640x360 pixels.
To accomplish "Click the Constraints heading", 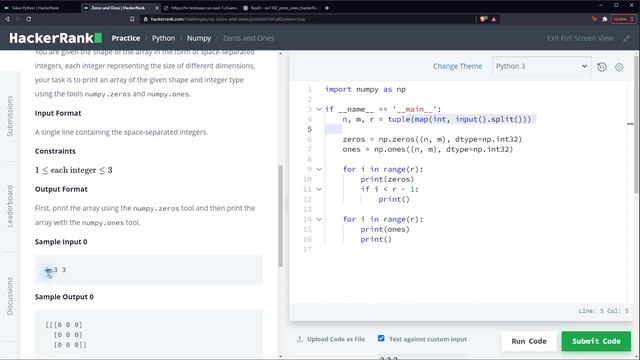I will click(x=55, y=151).
